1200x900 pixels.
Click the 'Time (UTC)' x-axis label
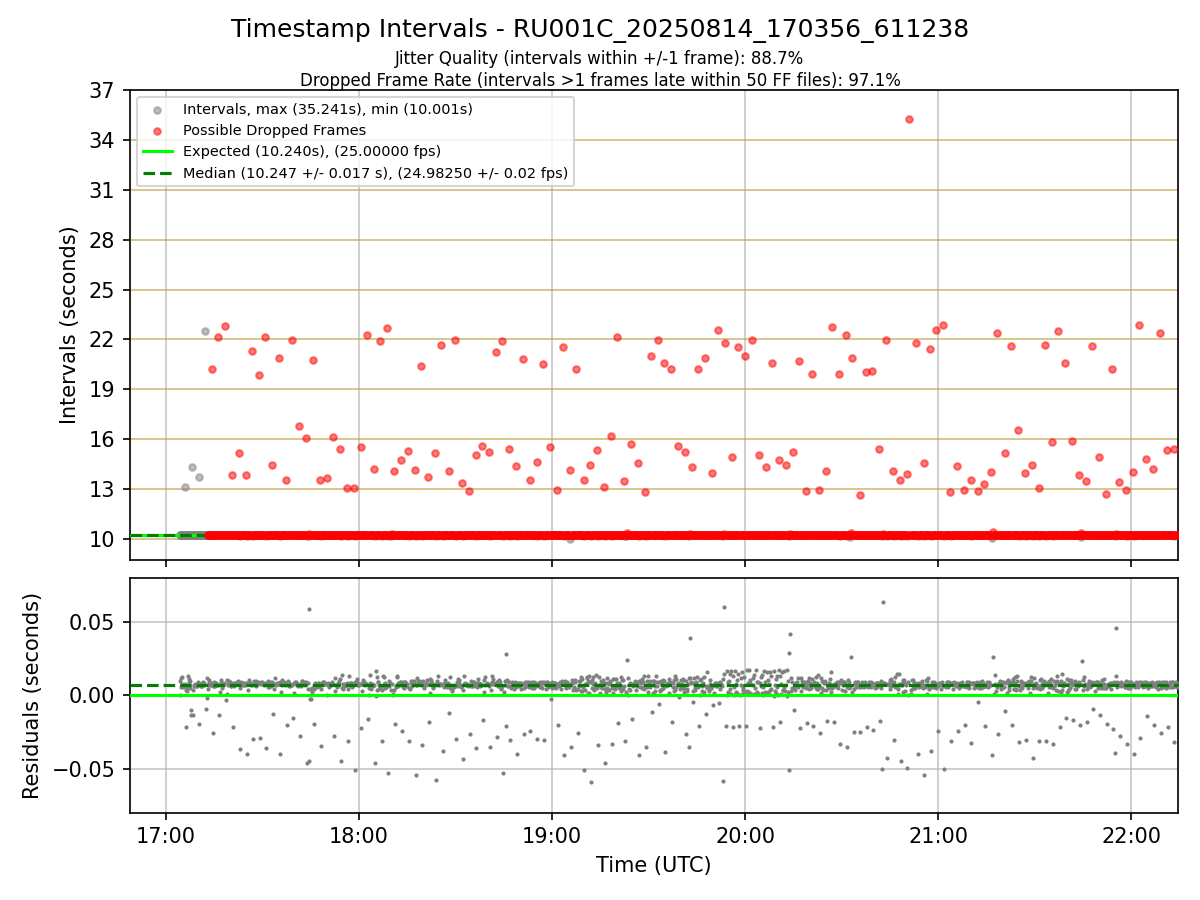pos(653,865)
